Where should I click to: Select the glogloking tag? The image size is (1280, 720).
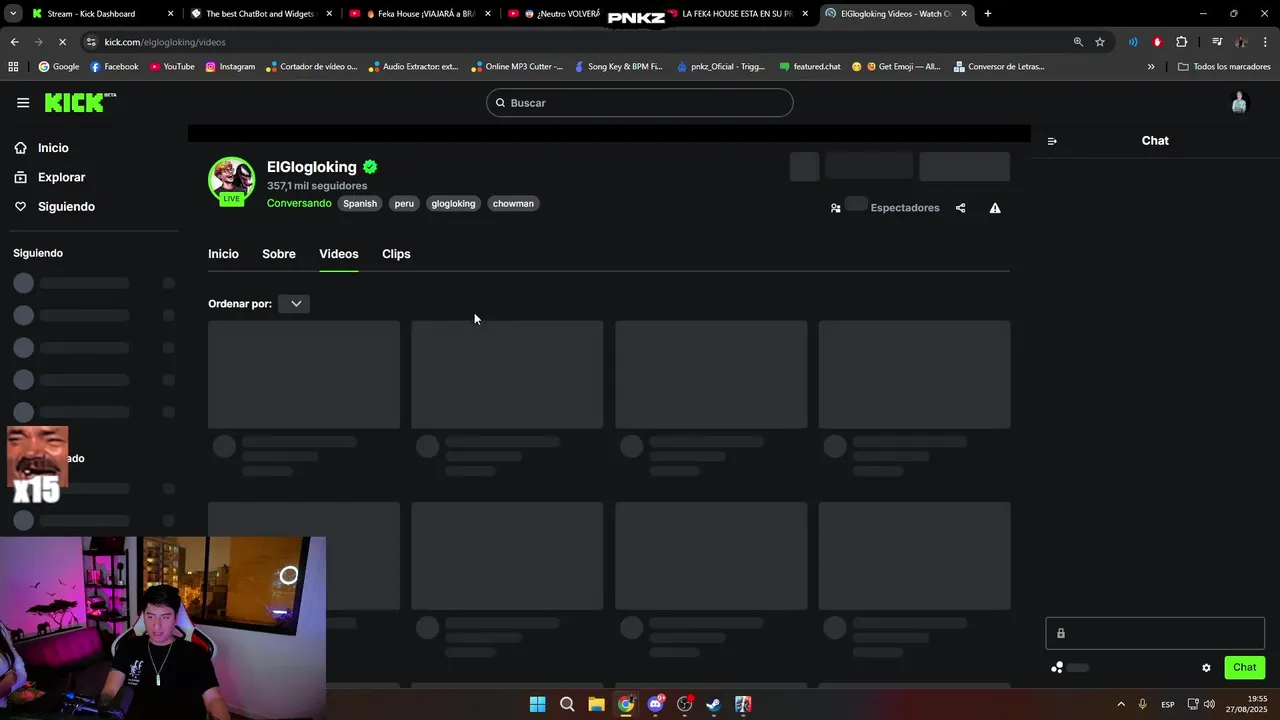click(453, 203)
